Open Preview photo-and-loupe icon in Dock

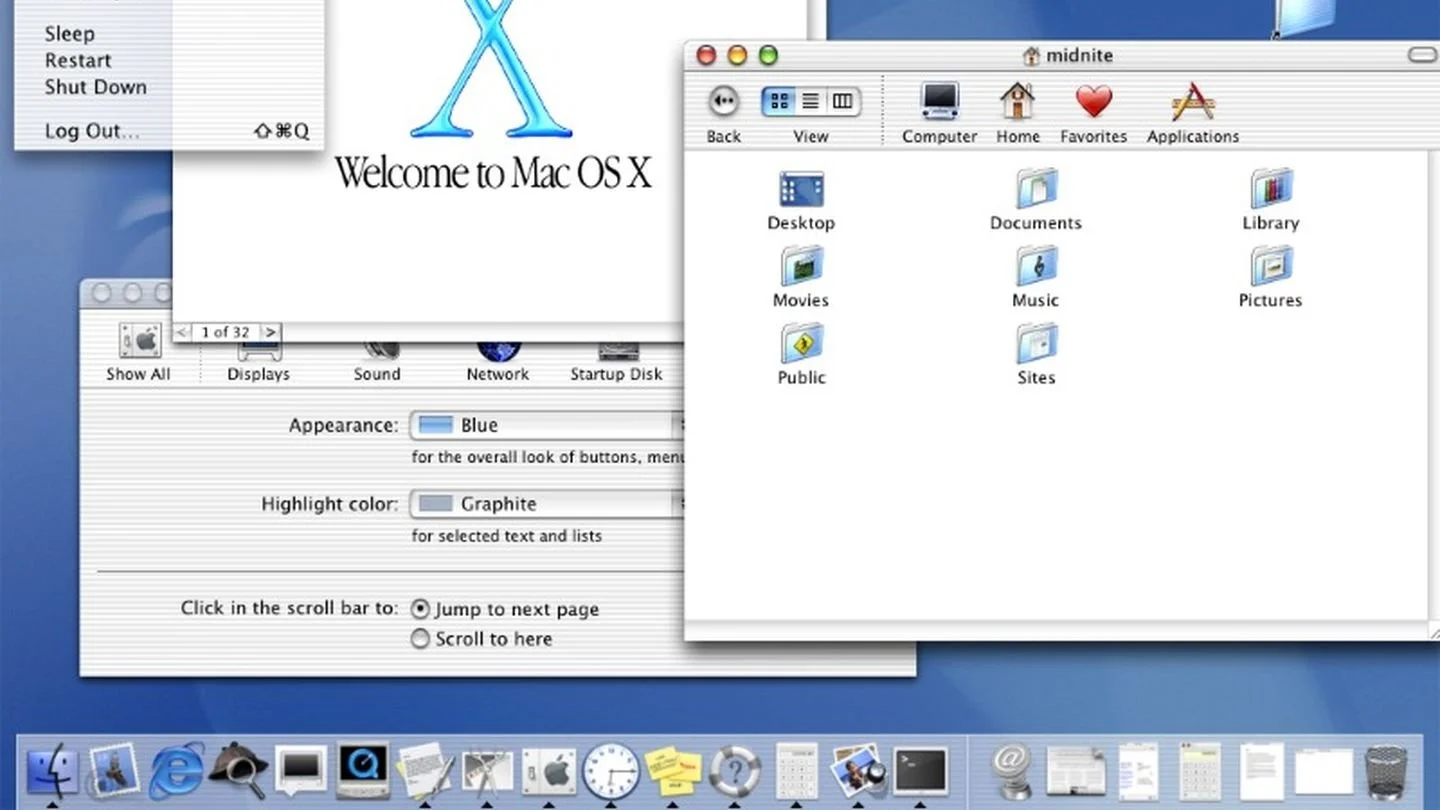tap(858, 771)
